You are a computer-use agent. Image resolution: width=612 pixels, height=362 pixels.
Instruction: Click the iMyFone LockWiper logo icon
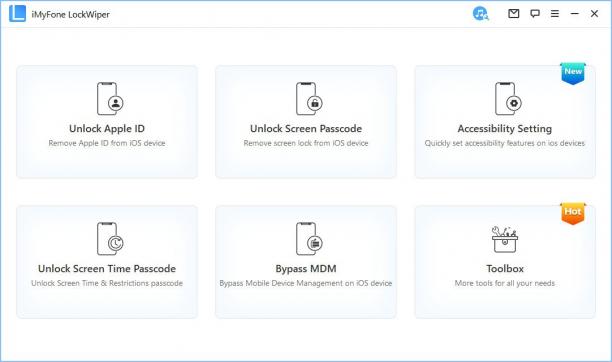pyautogui.click(x=17, y=14)
